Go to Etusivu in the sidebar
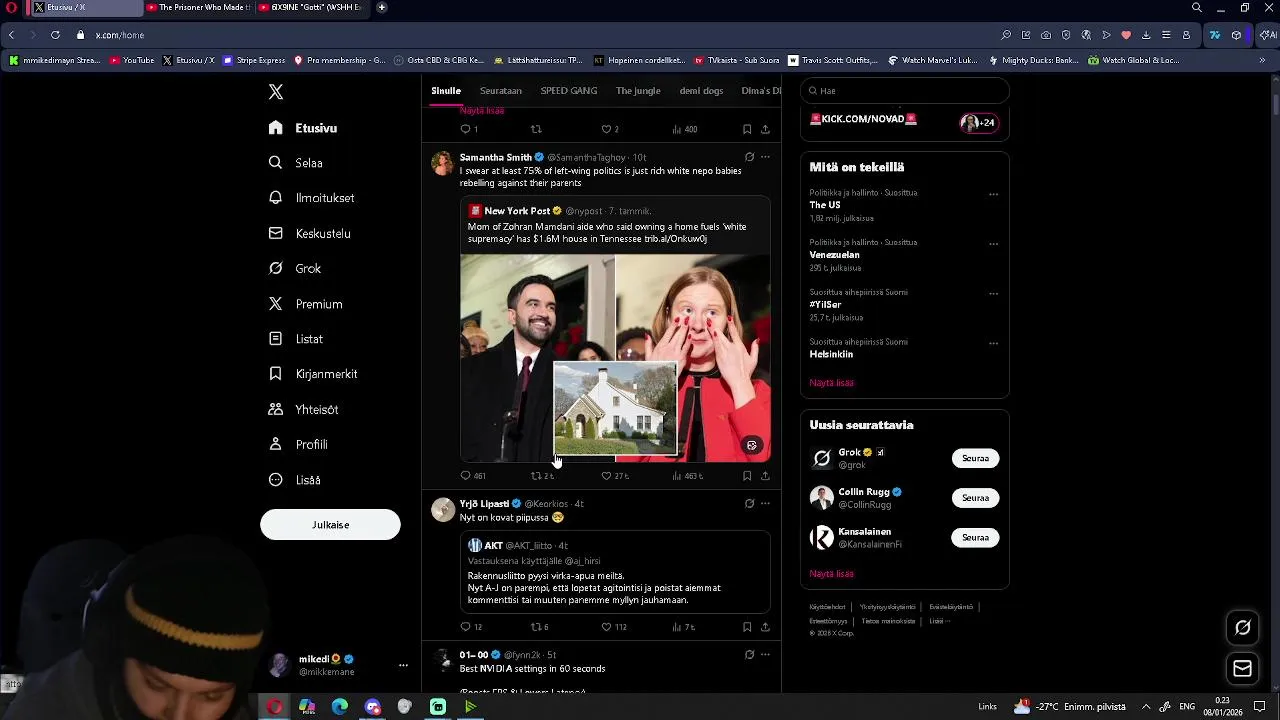Screen dimensions: 1280x720 pos(304,128)
